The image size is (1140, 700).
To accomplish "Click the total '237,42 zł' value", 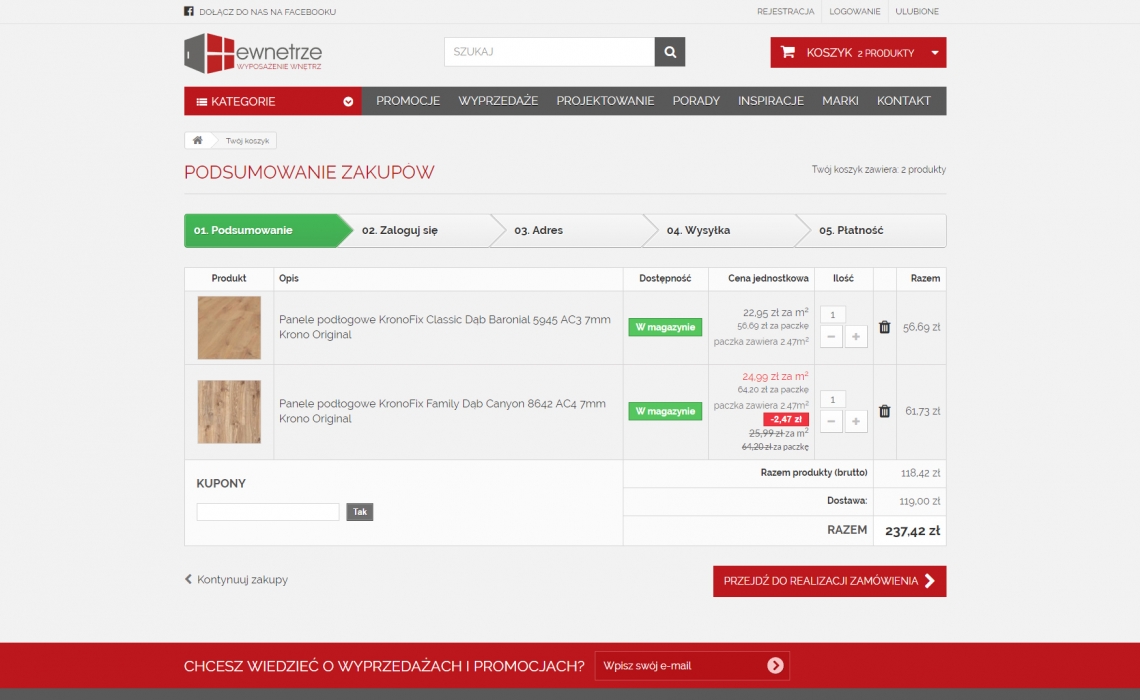I will [x=912, y=531].
